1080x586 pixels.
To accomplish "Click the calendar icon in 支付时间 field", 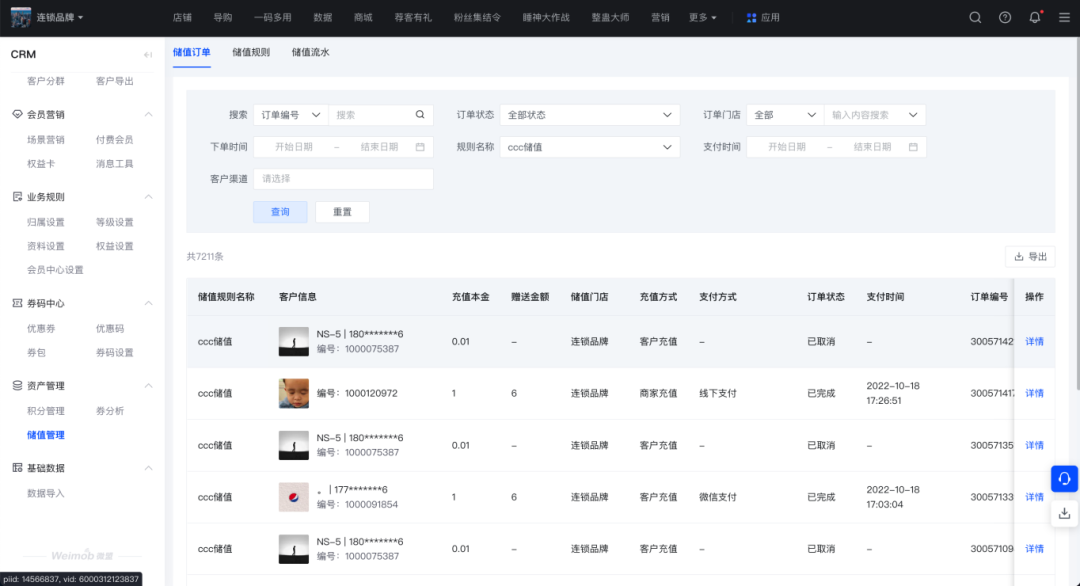I will (x=913, y=147).
